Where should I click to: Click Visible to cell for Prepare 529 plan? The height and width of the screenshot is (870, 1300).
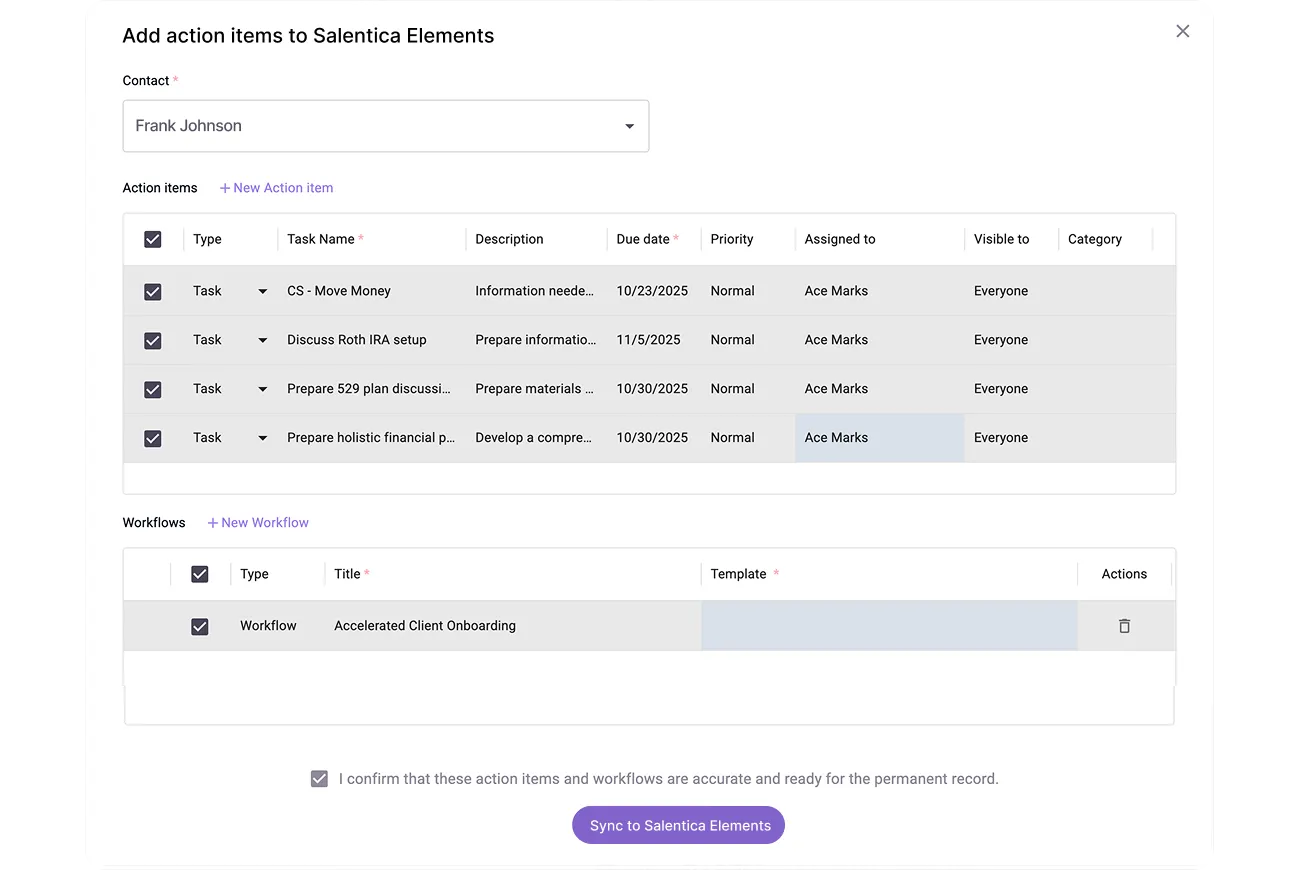(x=1012, y=389)
